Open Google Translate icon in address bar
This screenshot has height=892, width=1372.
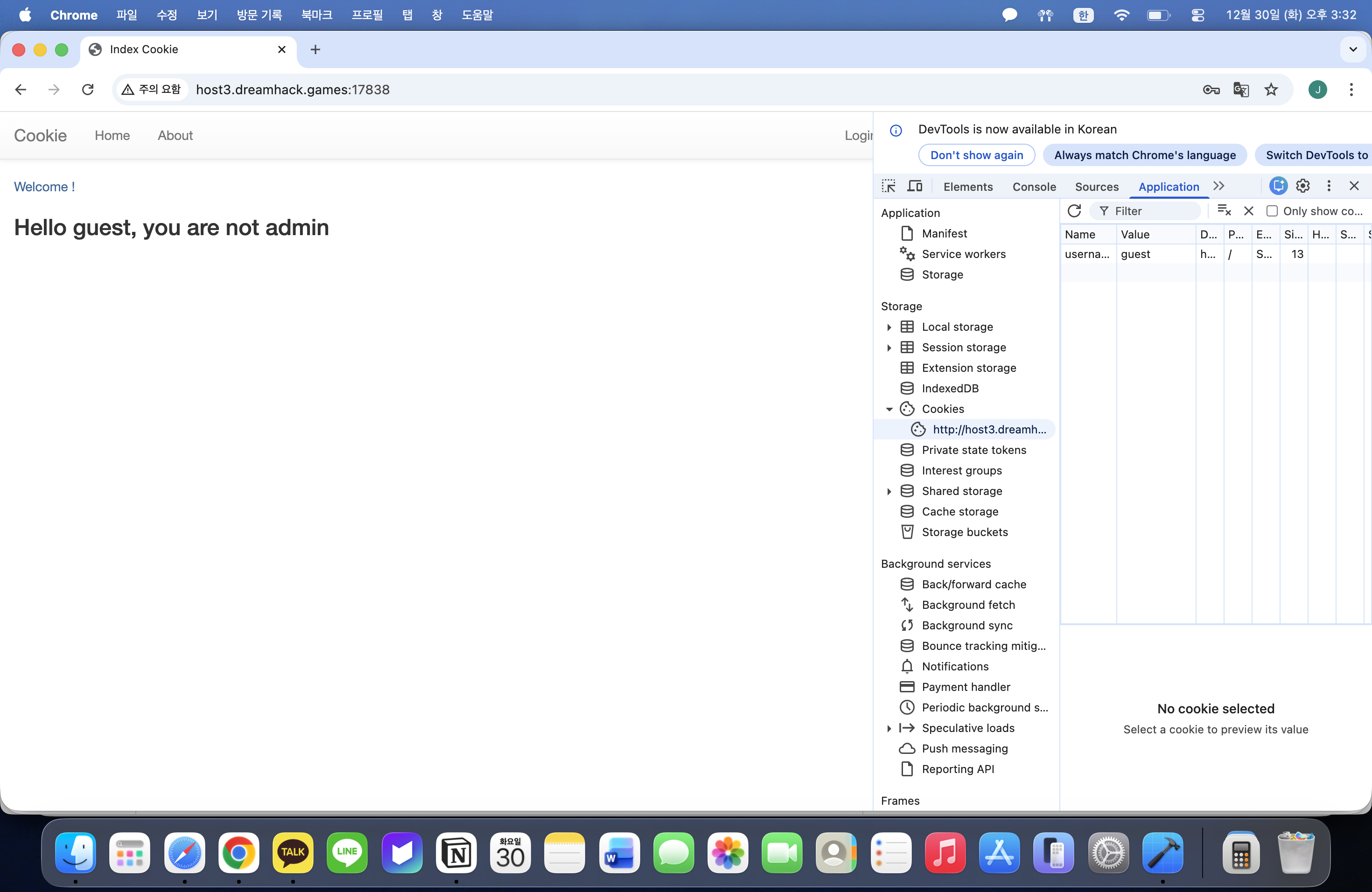tap(1240, 90)
